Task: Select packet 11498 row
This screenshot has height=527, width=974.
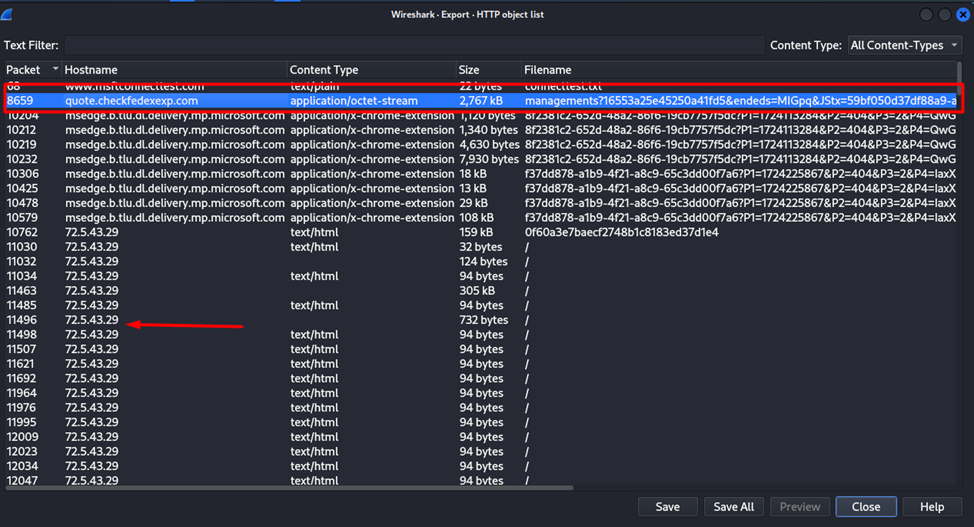Action: coord(481,334)
